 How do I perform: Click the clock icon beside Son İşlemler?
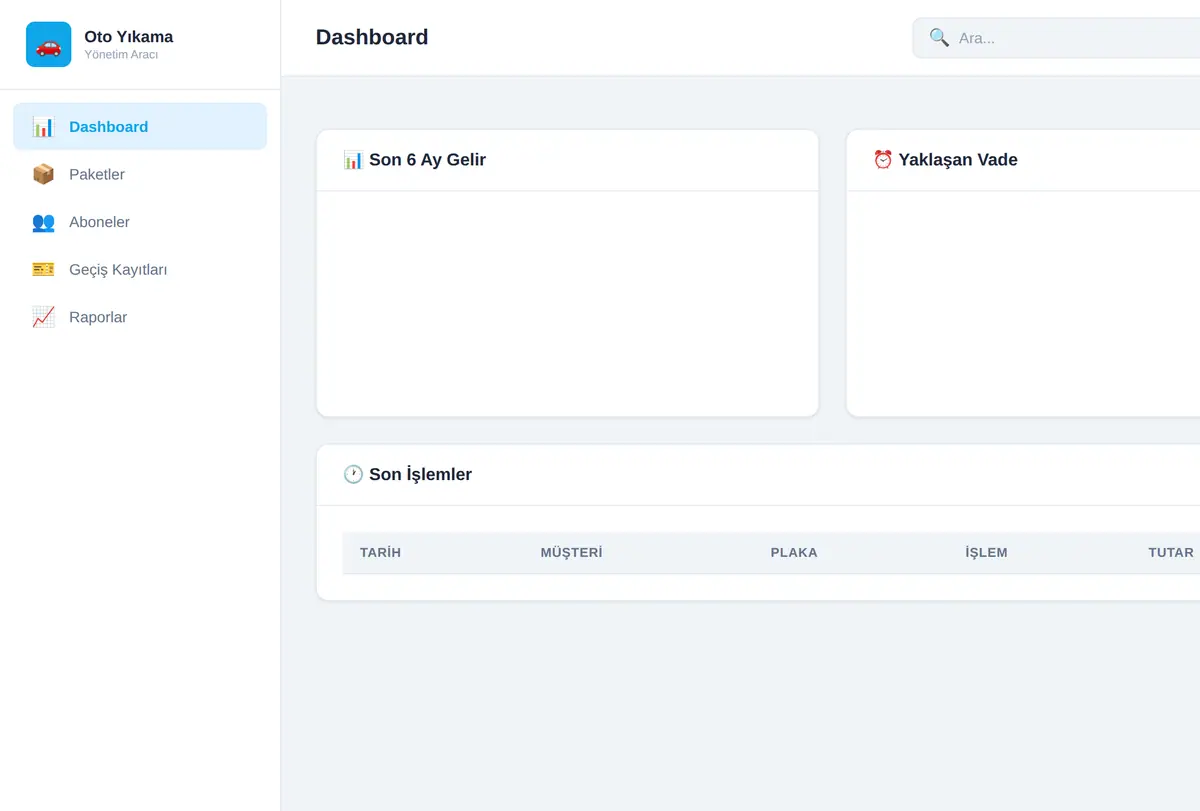353,475
